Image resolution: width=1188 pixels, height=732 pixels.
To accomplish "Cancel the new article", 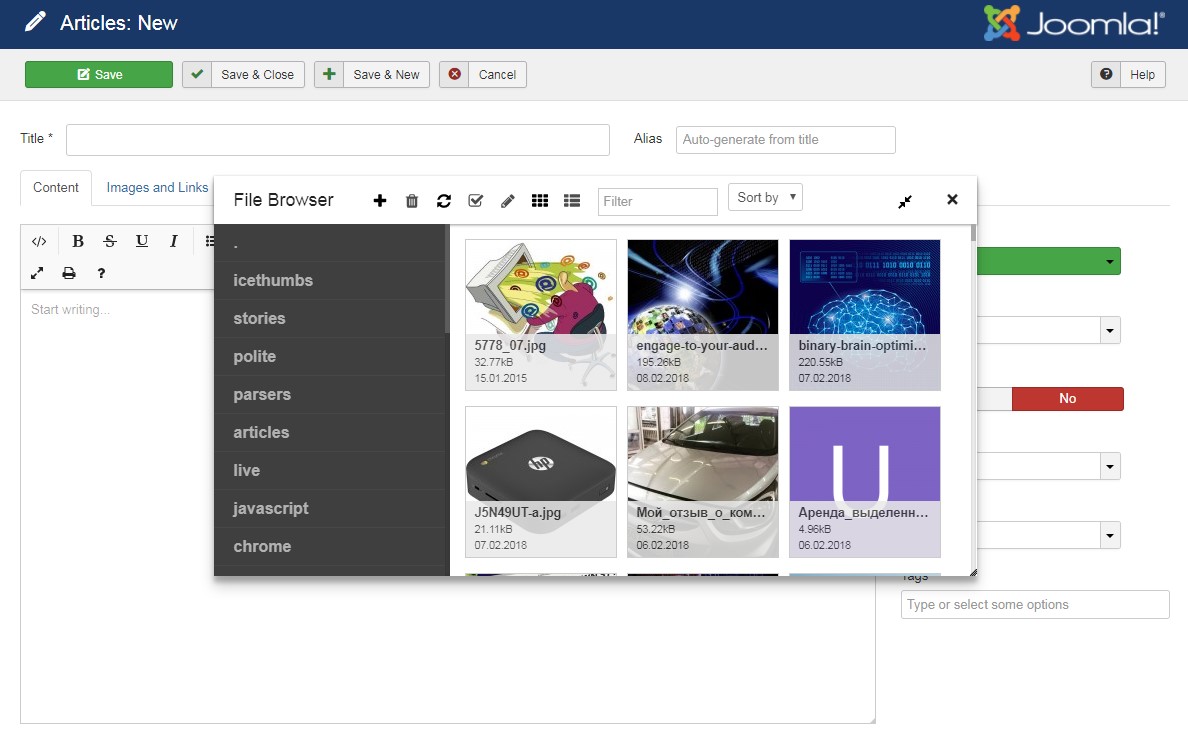I will click(x=483, y=74).
